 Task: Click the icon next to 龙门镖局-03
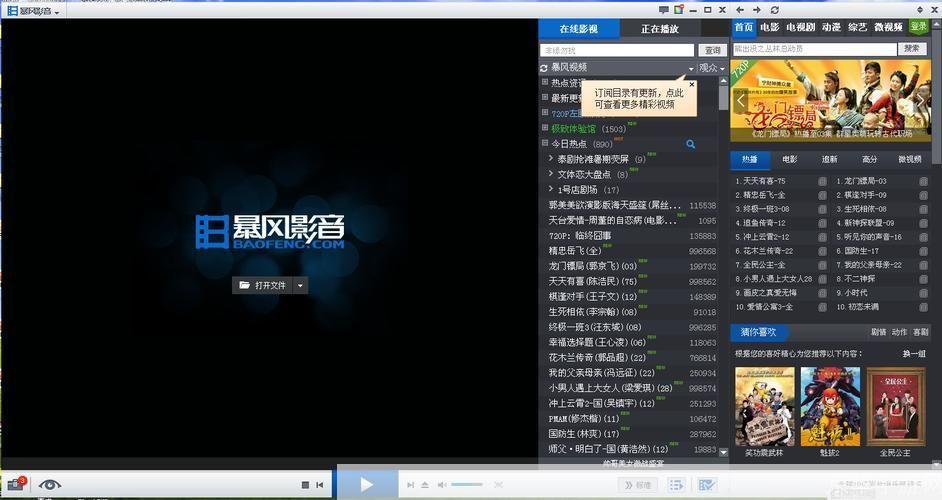923,181
